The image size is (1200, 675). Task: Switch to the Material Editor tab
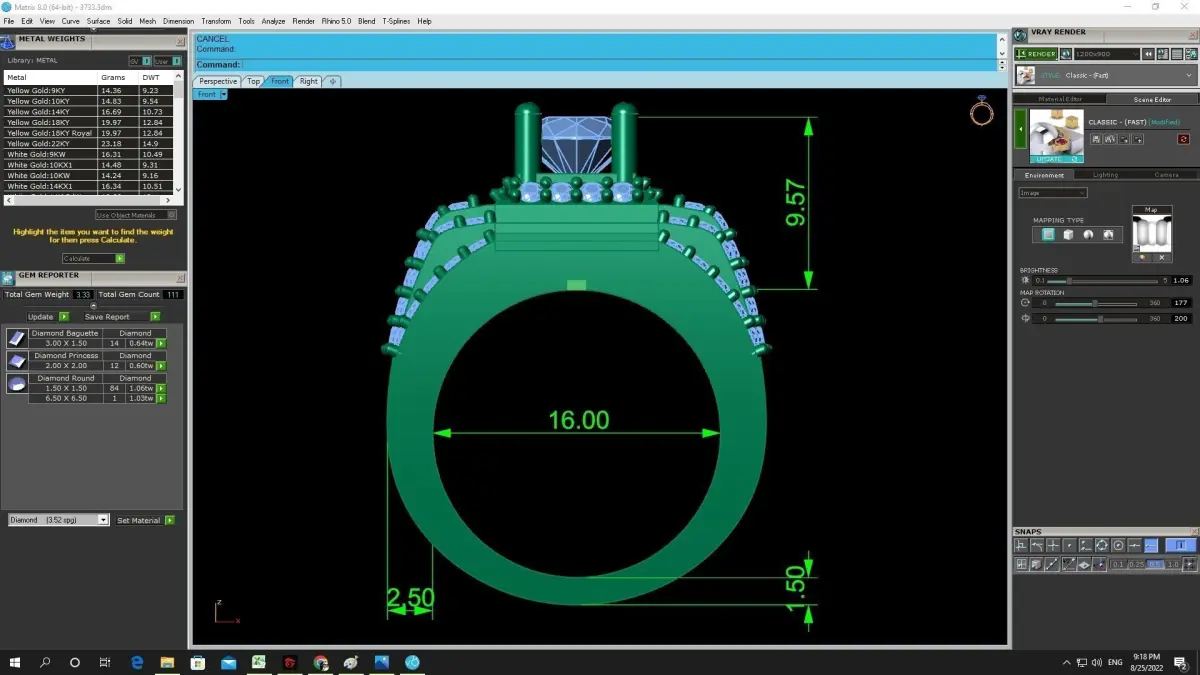pos(1059,100)
